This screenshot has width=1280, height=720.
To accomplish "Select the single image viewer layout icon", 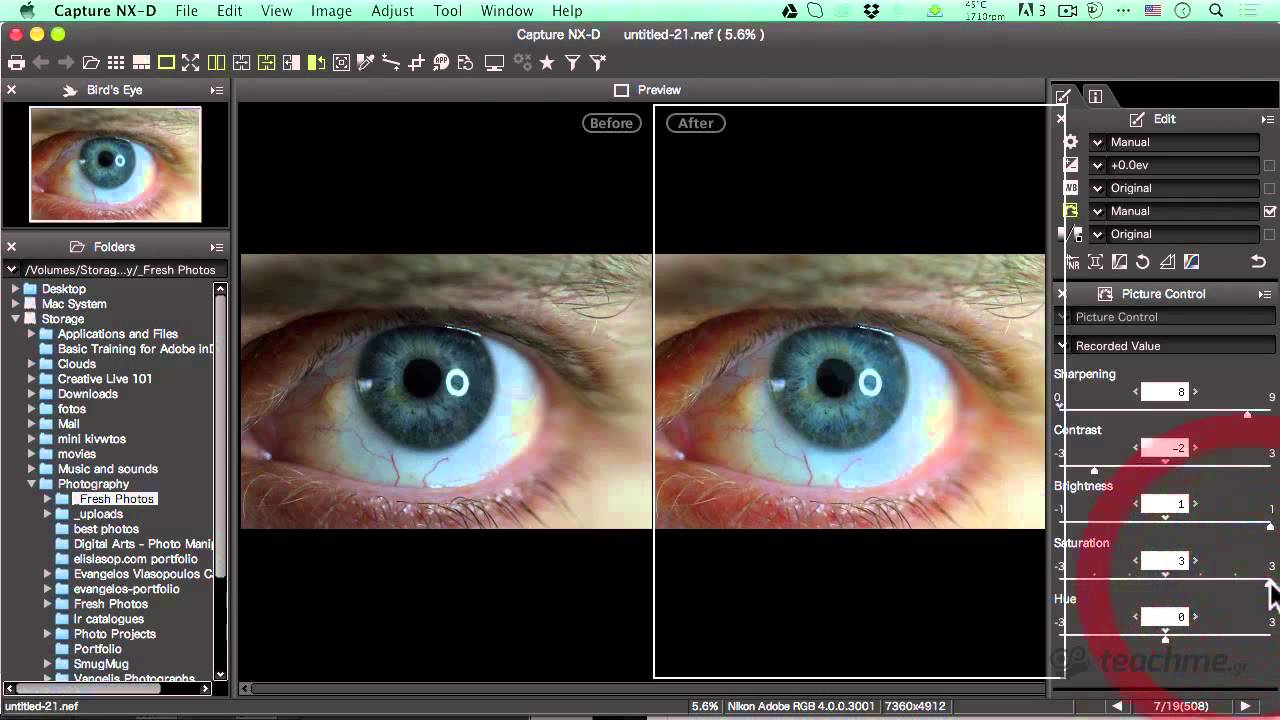I will [x=166, y=62].
